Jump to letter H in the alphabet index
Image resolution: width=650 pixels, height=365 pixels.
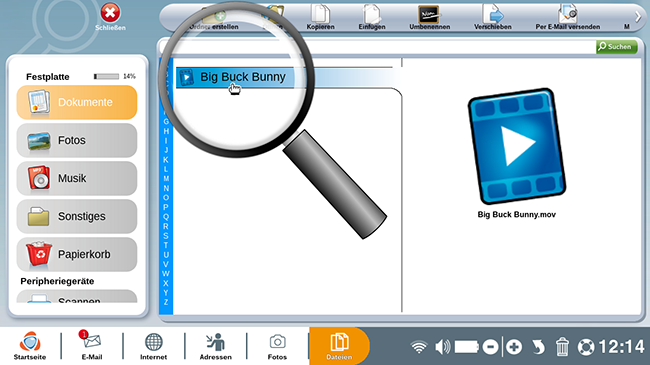click(166, 131)
